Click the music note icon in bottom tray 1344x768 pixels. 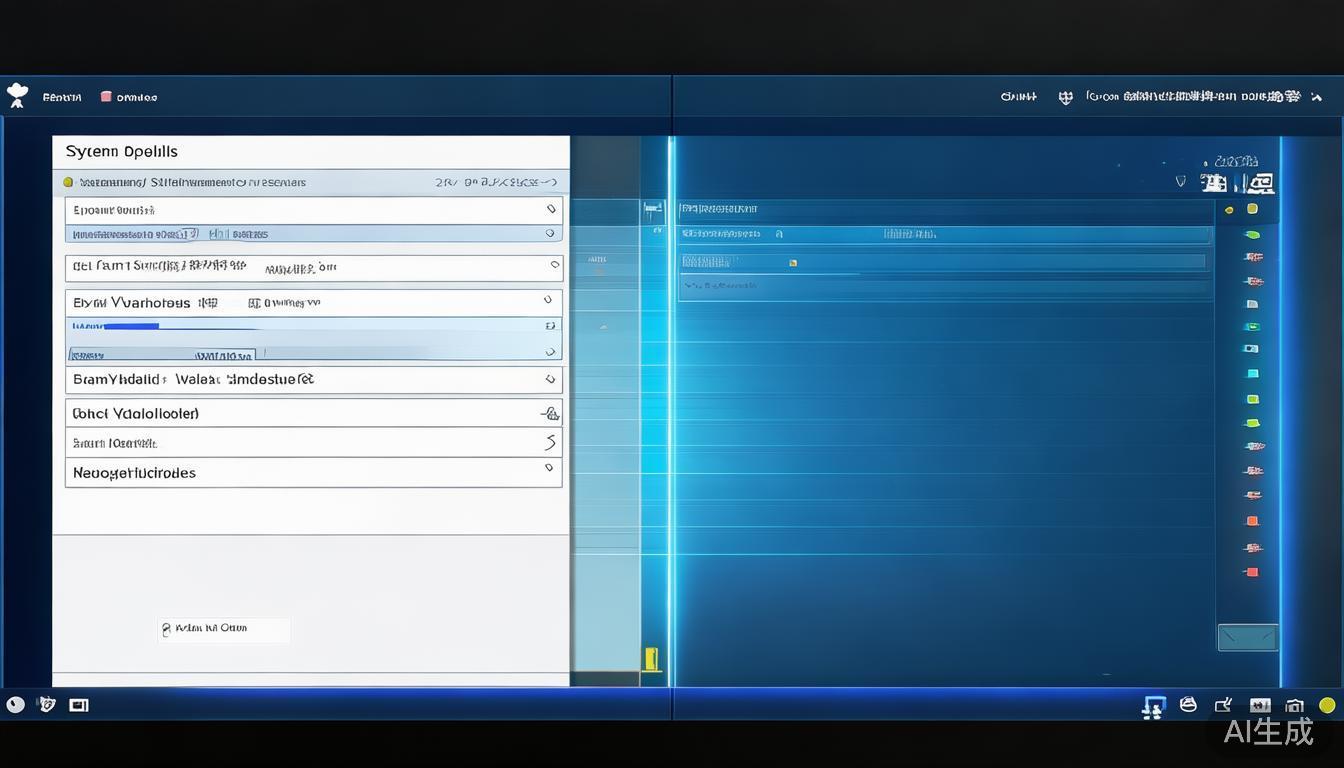1153,707
